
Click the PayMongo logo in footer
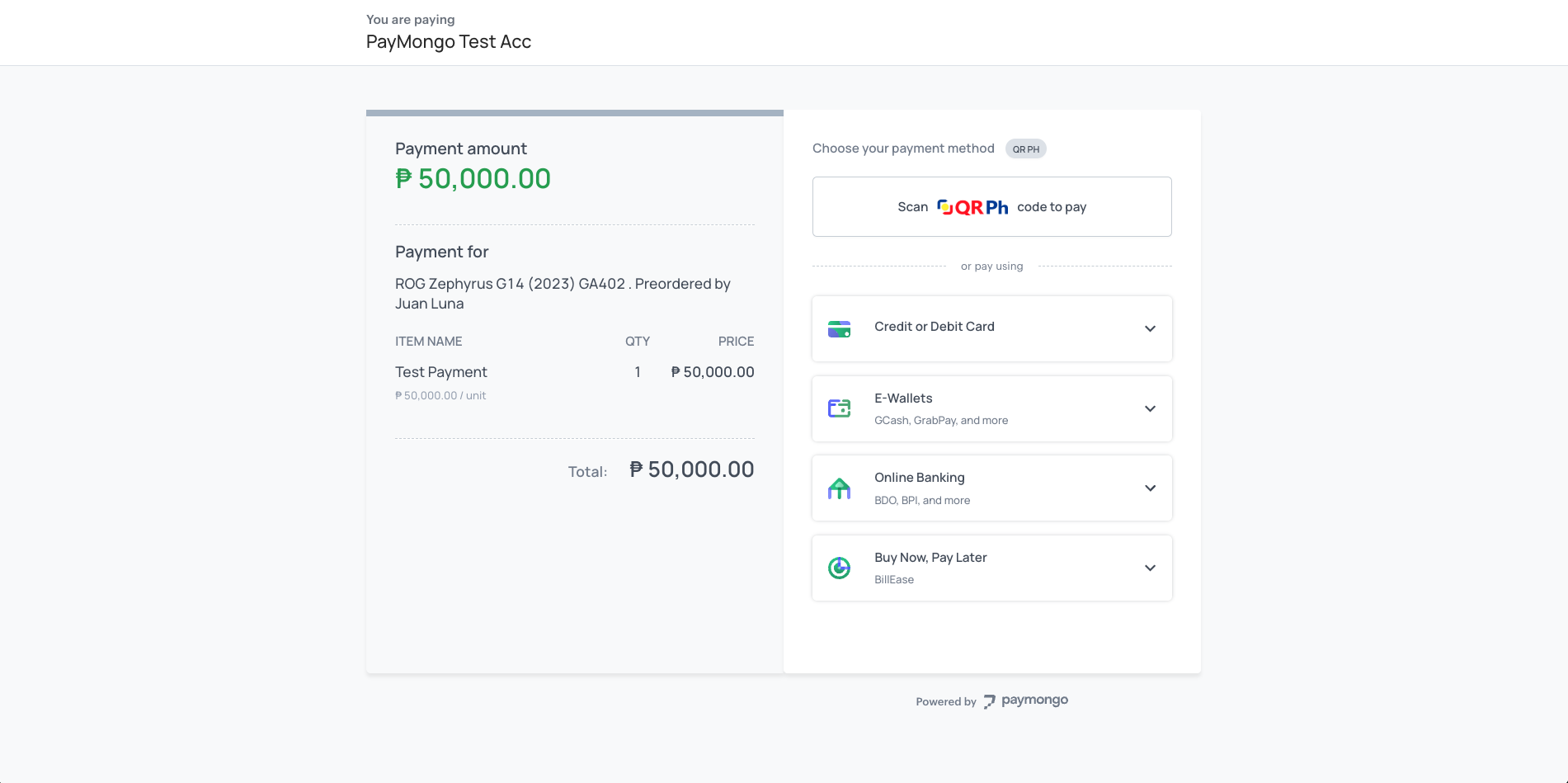1025,700
